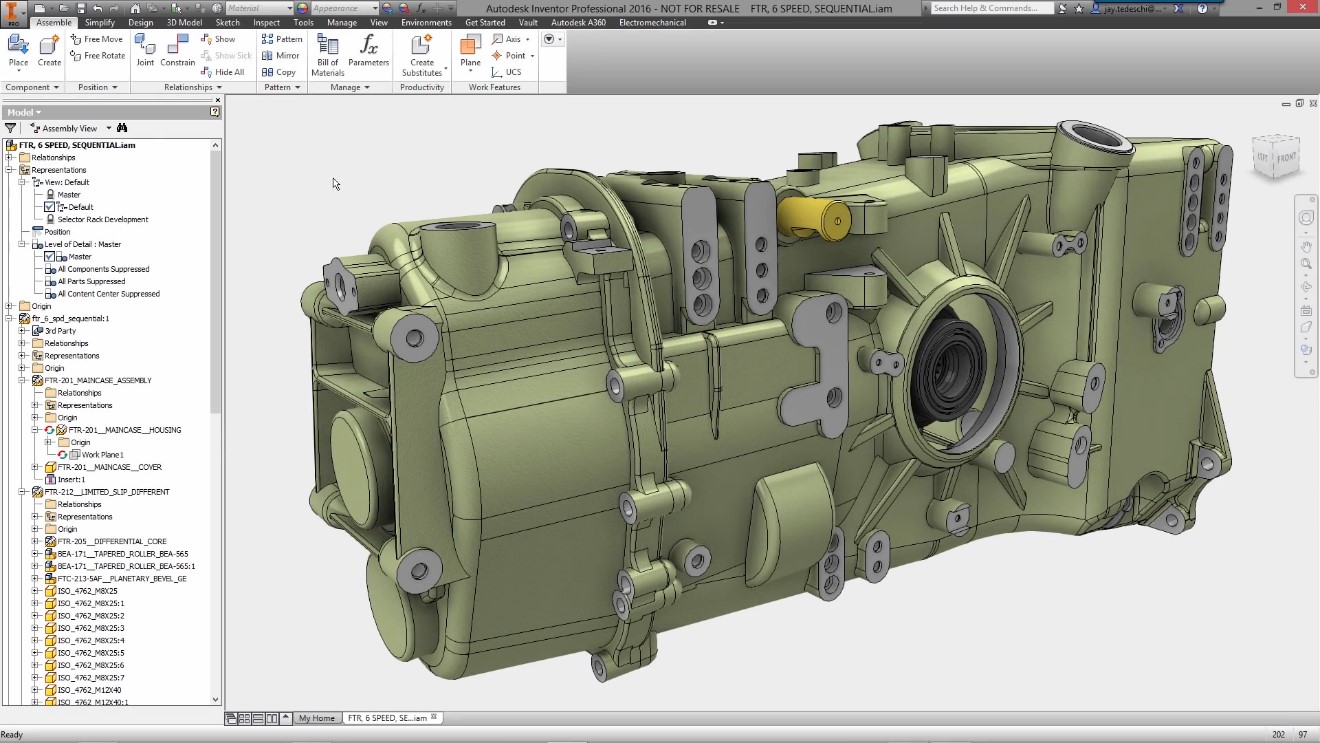This screenshot has height=743, width=1320.
Task: Select the Place component tool
Action: tap(18, 51)
